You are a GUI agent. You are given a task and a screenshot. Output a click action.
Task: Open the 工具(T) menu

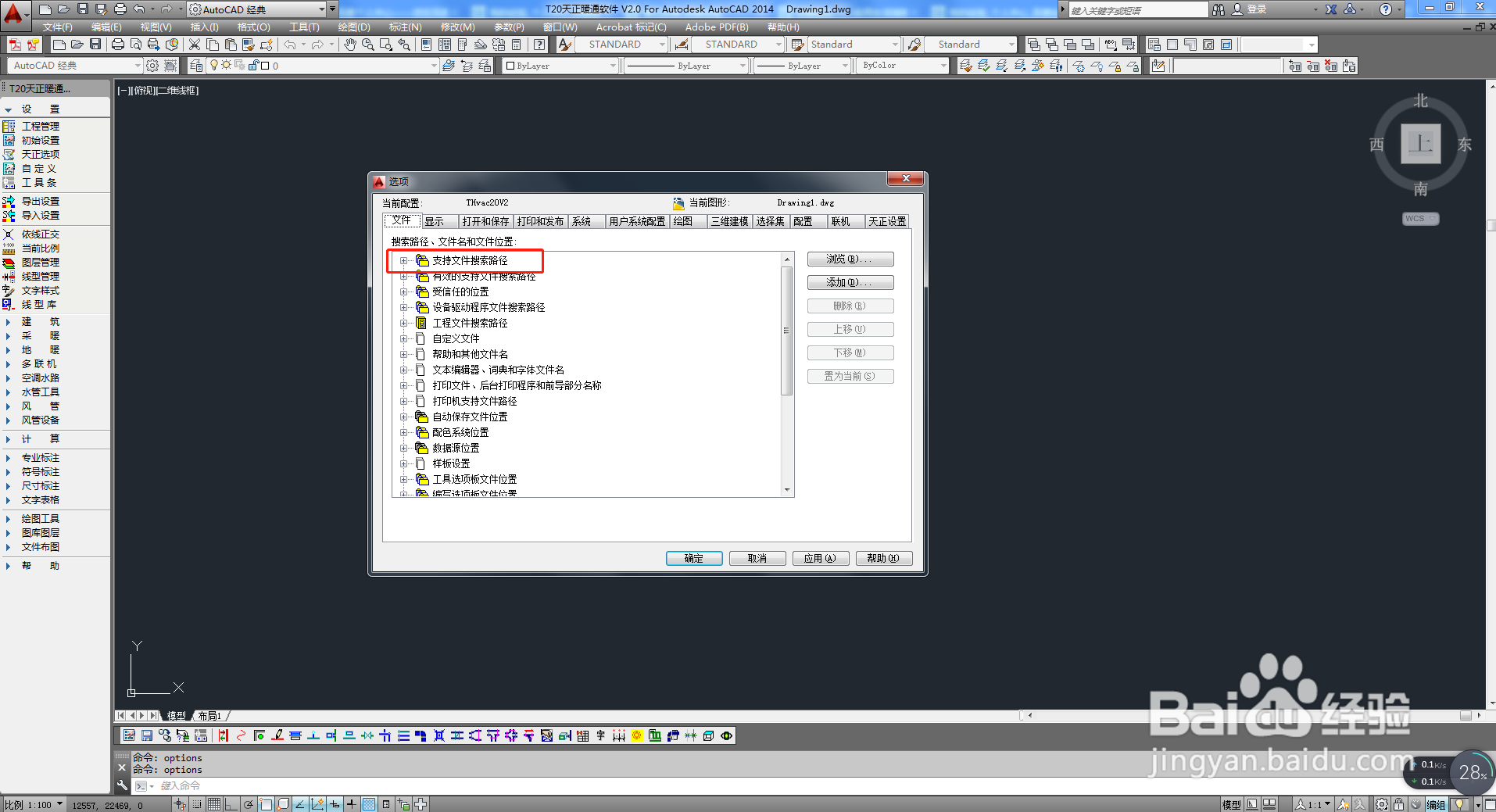tap(304, 27)
